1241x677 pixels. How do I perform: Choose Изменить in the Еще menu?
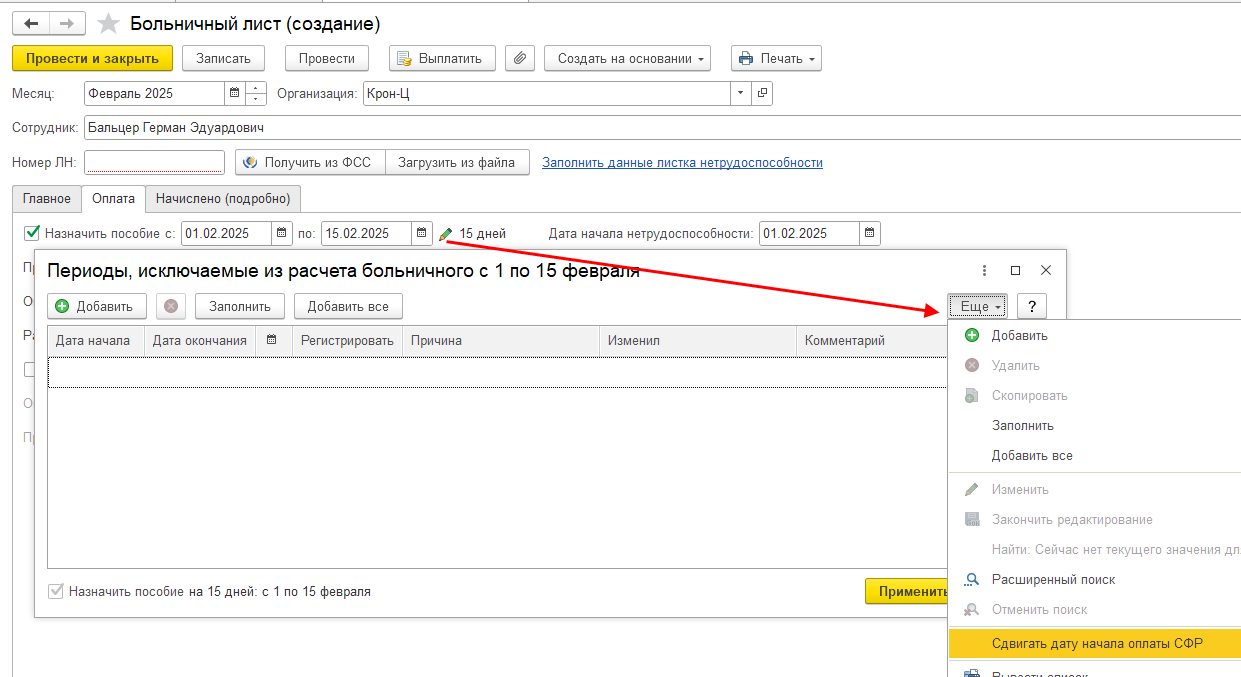click(1095, 489)
